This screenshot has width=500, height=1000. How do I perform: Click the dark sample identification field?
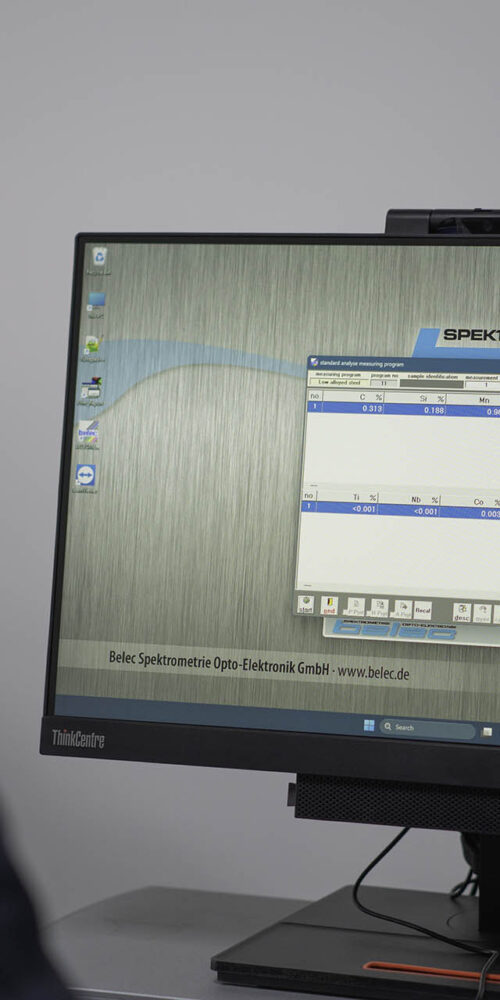(432, 384)
